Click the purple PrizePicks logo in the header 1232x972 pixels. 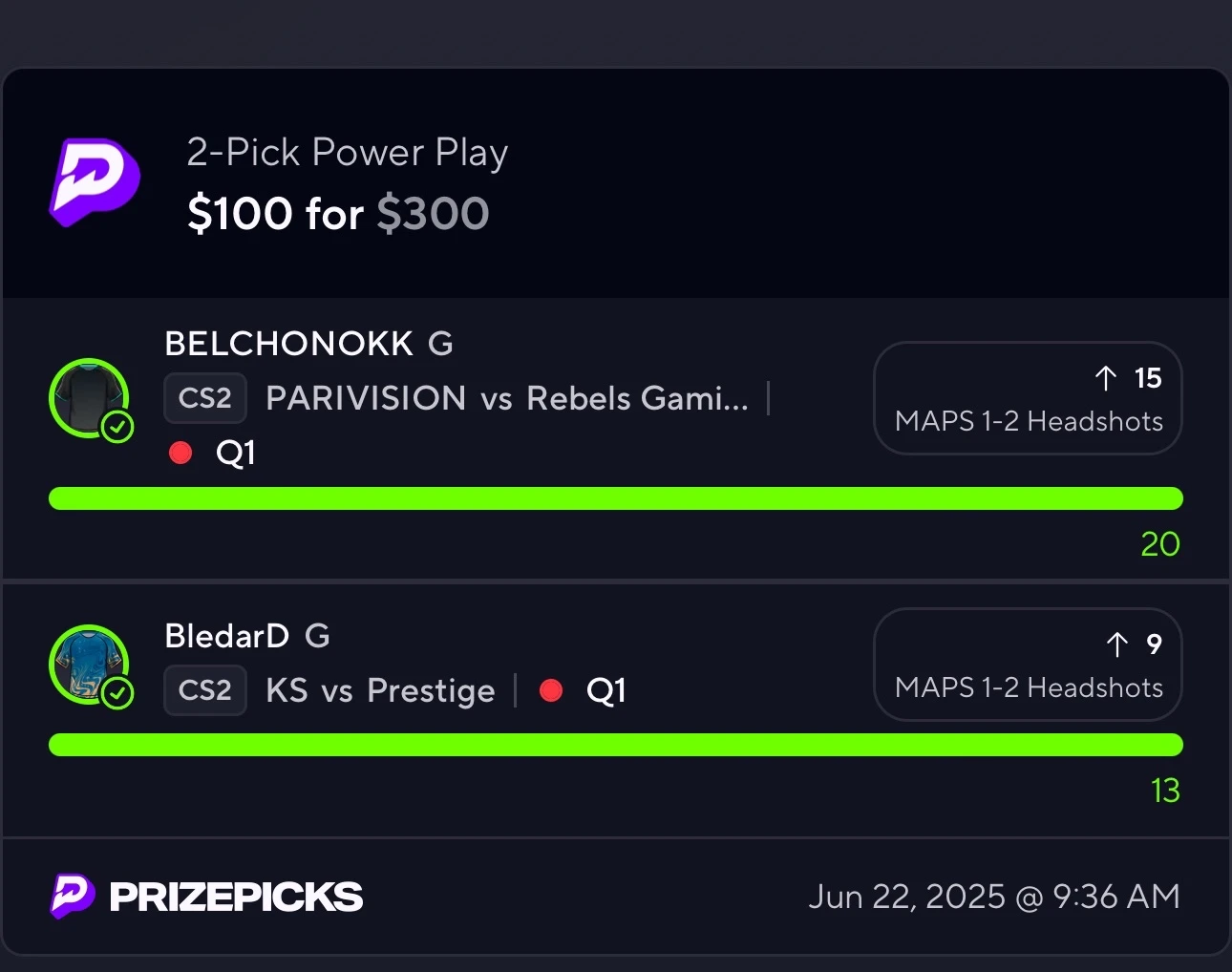(95, 181)
